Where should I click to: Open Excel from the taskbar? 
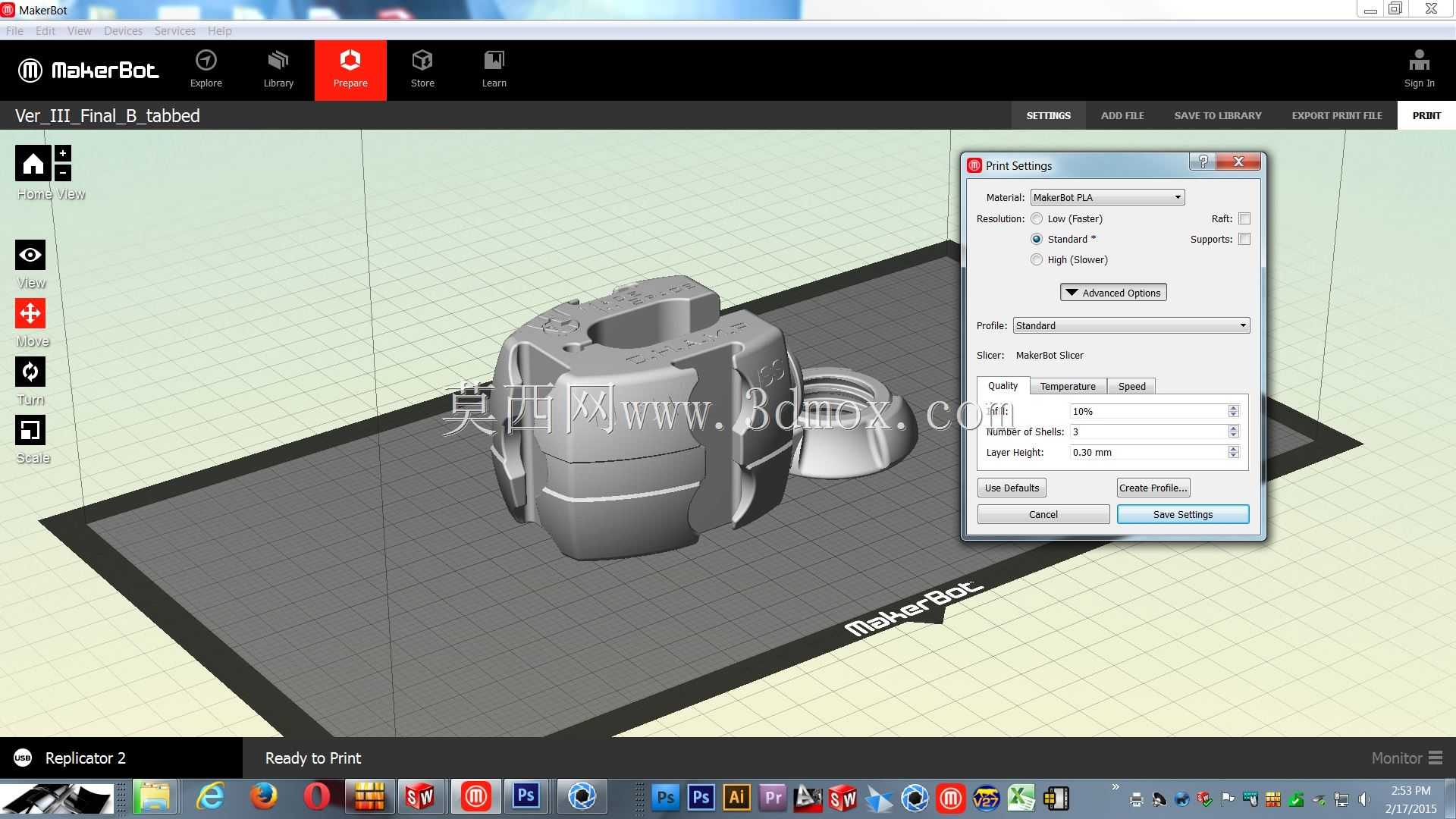tap(1021, 798)
